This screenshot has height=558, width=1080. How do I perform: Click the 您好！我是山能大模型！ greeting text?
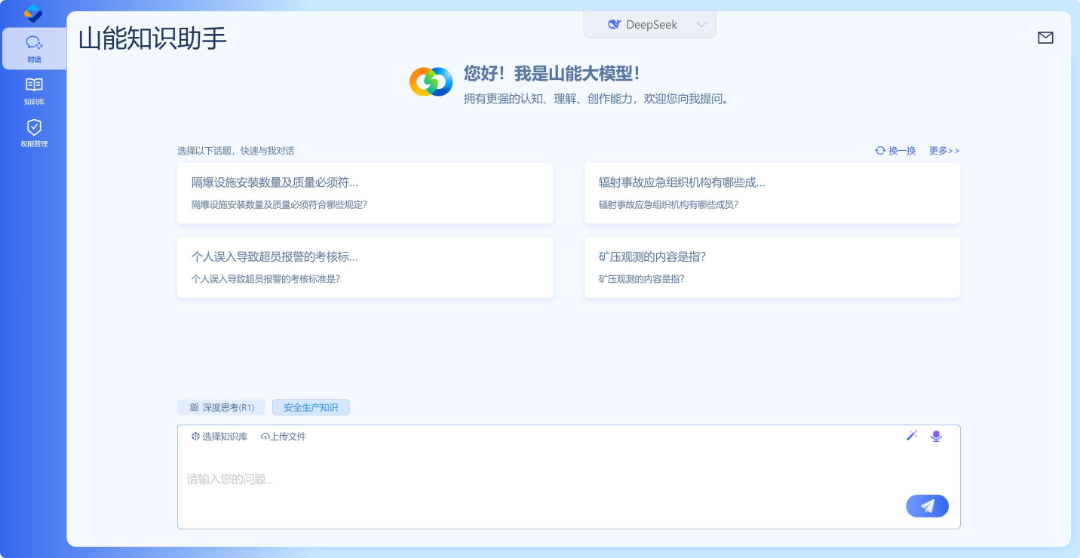[x=552, y=74]
